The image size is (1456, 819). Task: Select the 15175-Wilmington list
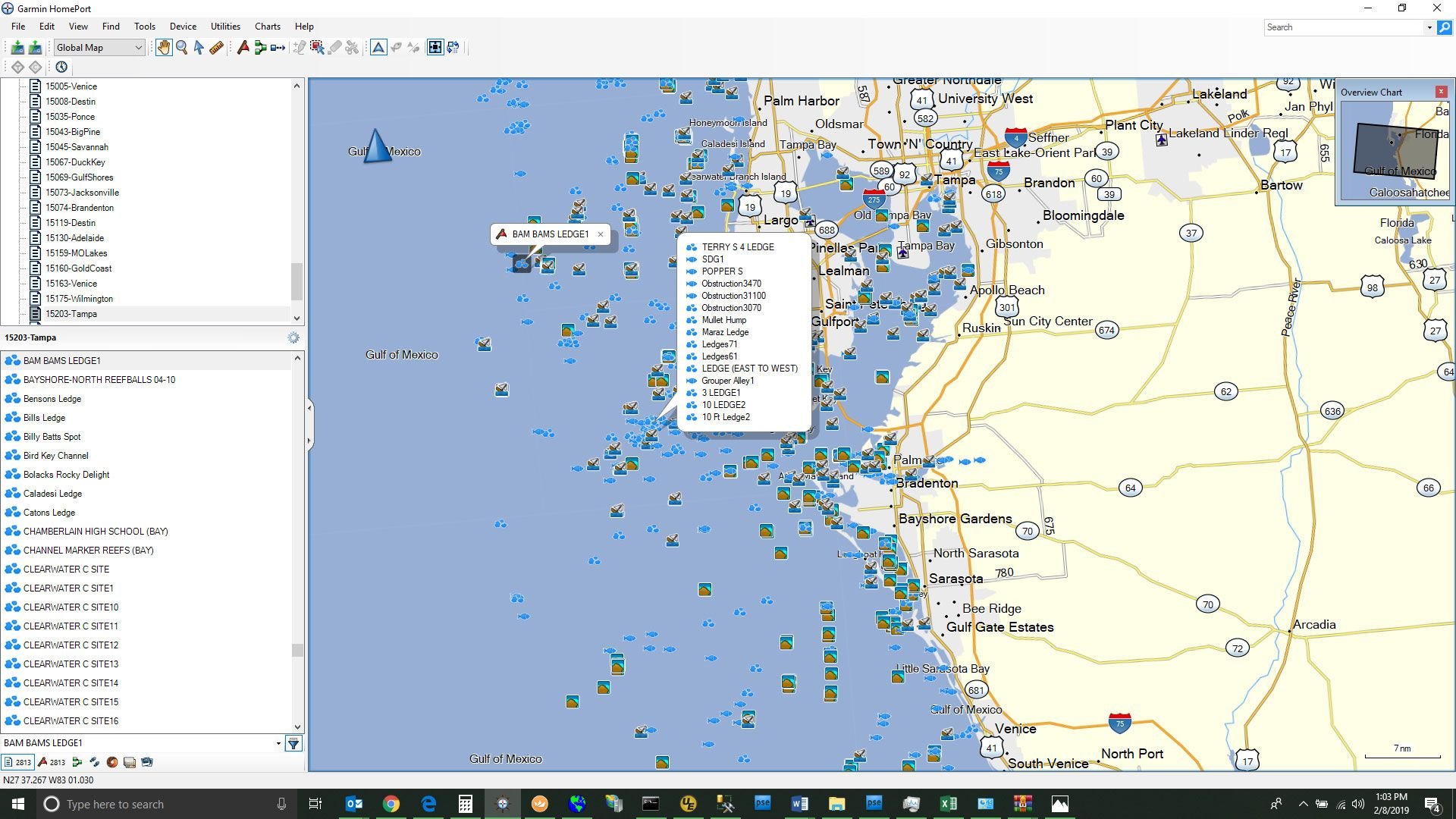[79, 299]
